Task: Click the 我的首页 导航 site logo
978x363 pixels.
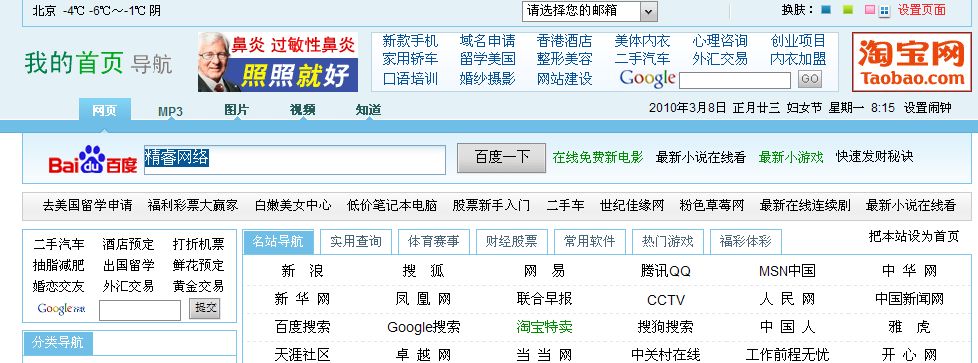Action: [98, 64]
